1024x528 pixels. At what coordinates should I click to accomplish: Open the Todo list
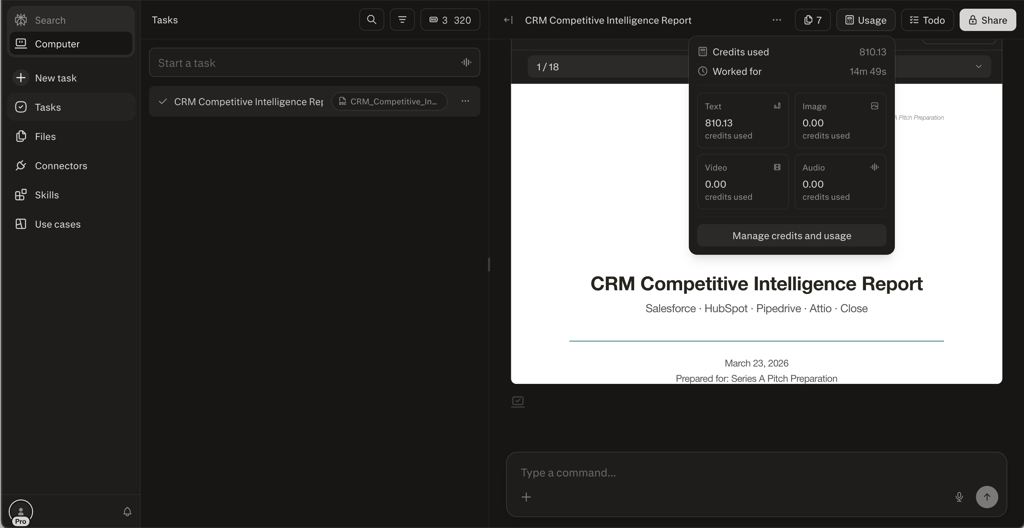[927, 20]
